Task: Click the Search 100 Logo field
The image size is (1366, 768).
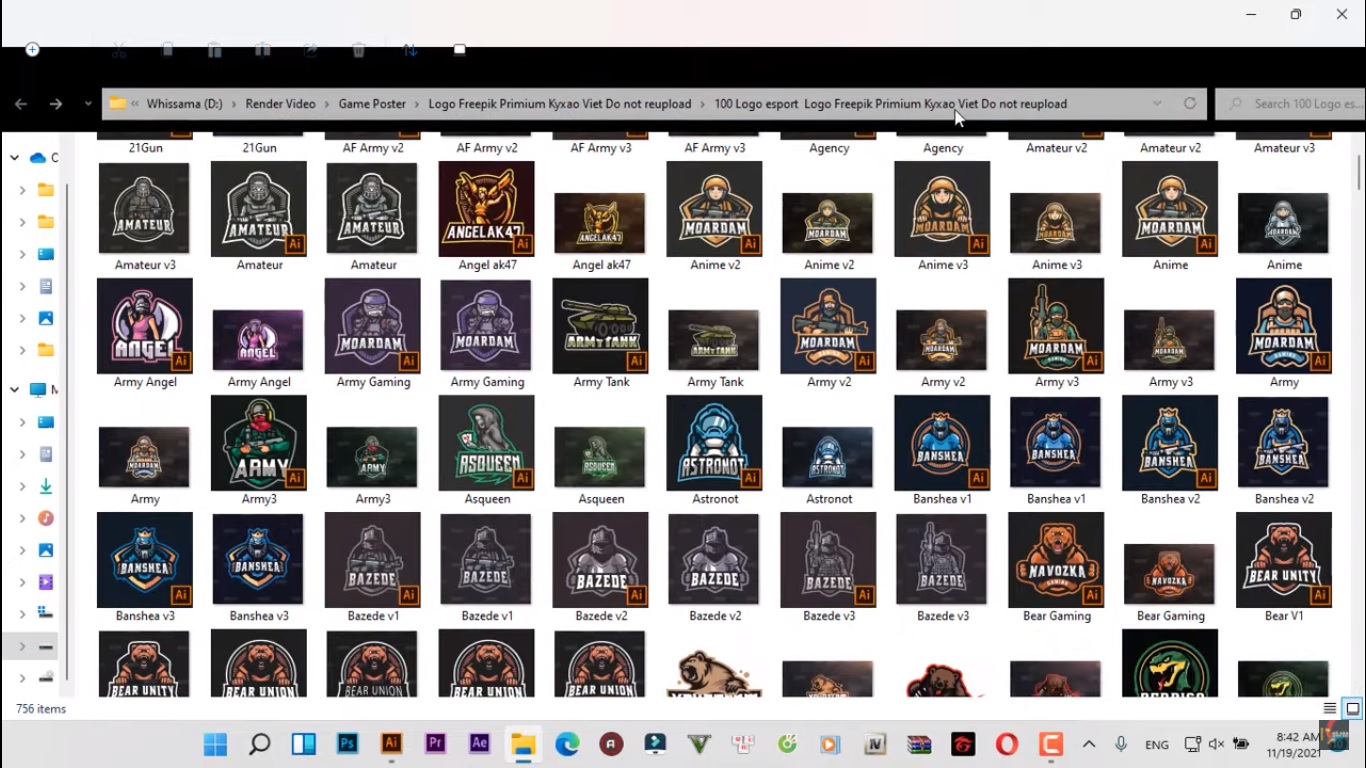Action: pyautogui.click(x=1289, y=104)
